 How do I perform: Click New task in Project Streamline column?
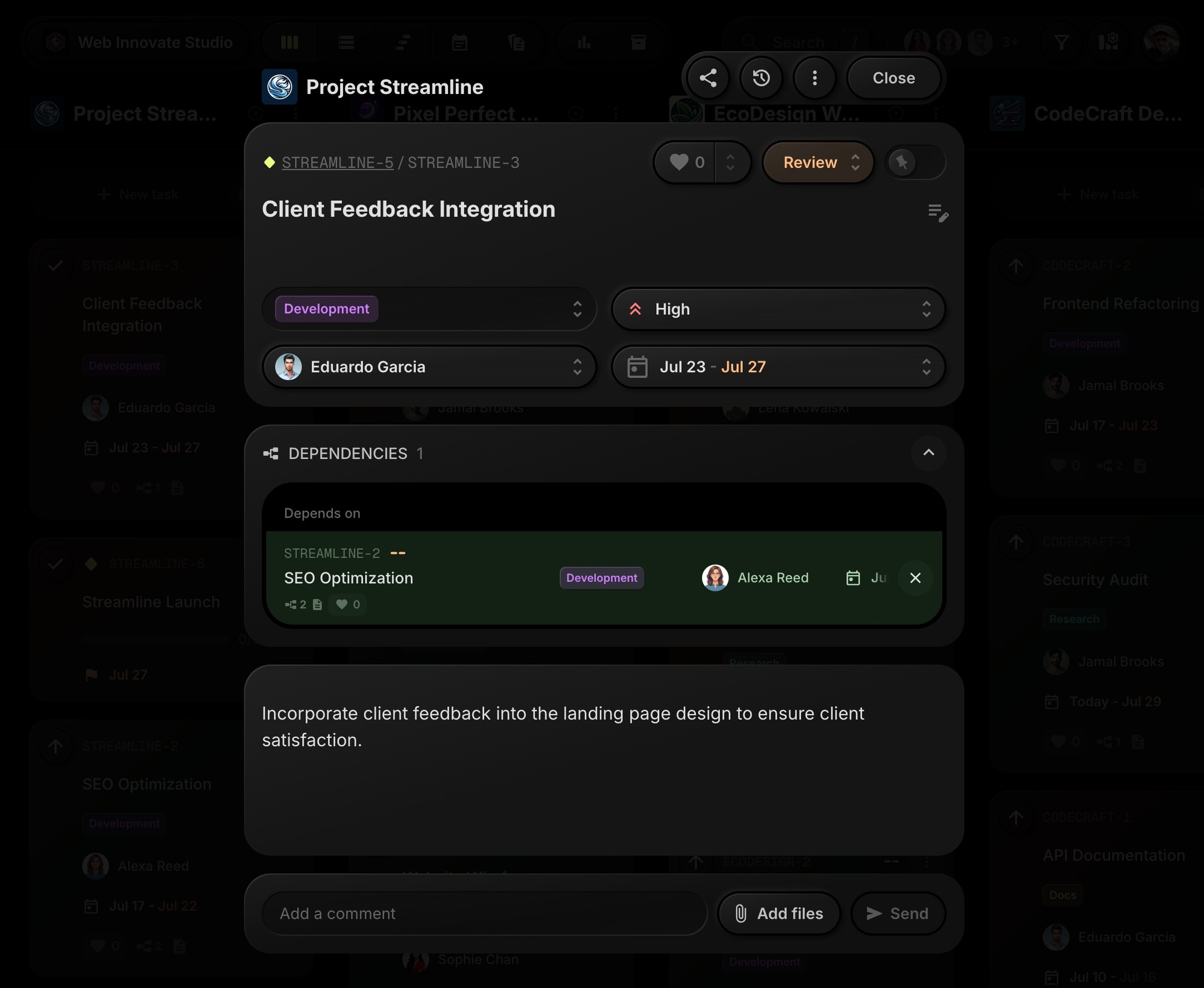[138, 194]
